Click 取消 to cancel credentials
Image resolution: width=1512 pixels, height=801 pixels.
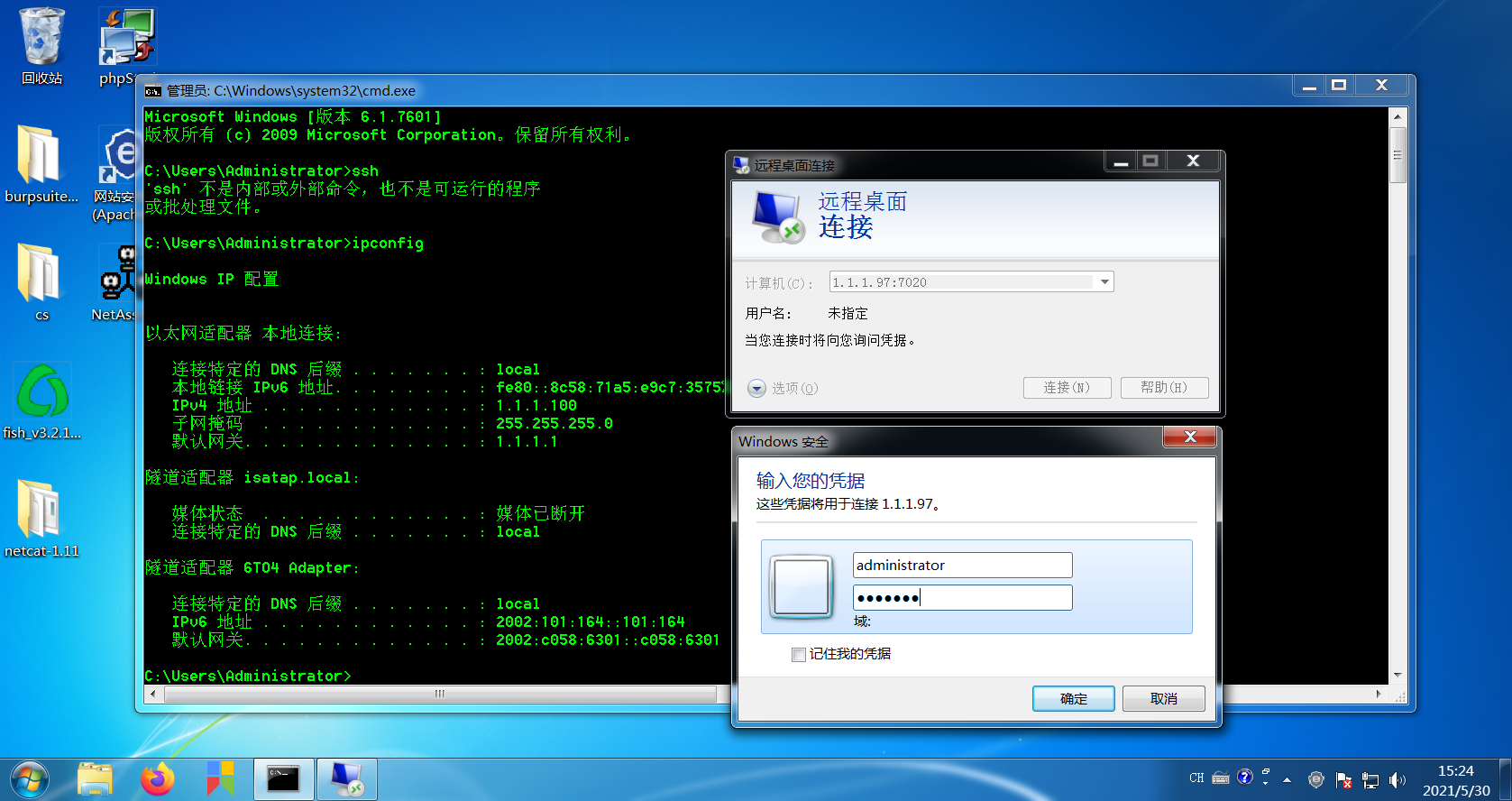click(1163, 699)
